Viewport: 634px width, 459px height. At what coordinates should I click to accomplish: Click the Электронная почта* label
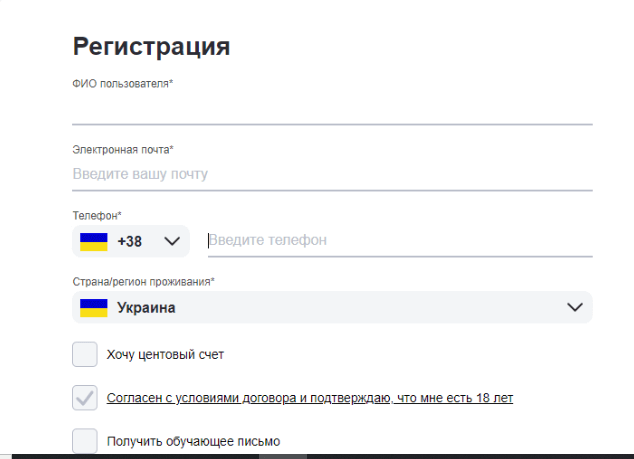click(x=123, y=150)
